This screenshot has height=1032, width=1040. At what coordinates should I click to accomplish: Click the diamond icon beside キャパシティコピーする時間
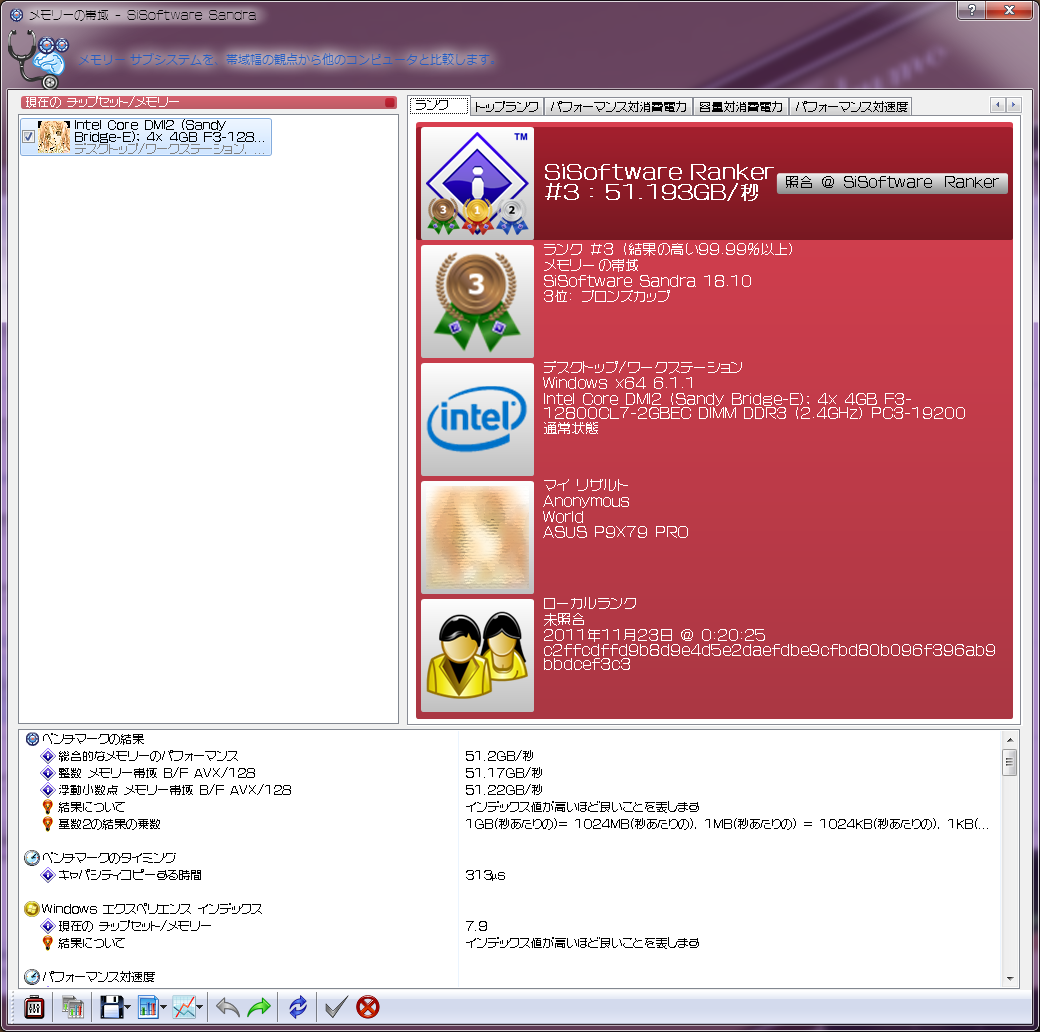[x=47, y=875]
